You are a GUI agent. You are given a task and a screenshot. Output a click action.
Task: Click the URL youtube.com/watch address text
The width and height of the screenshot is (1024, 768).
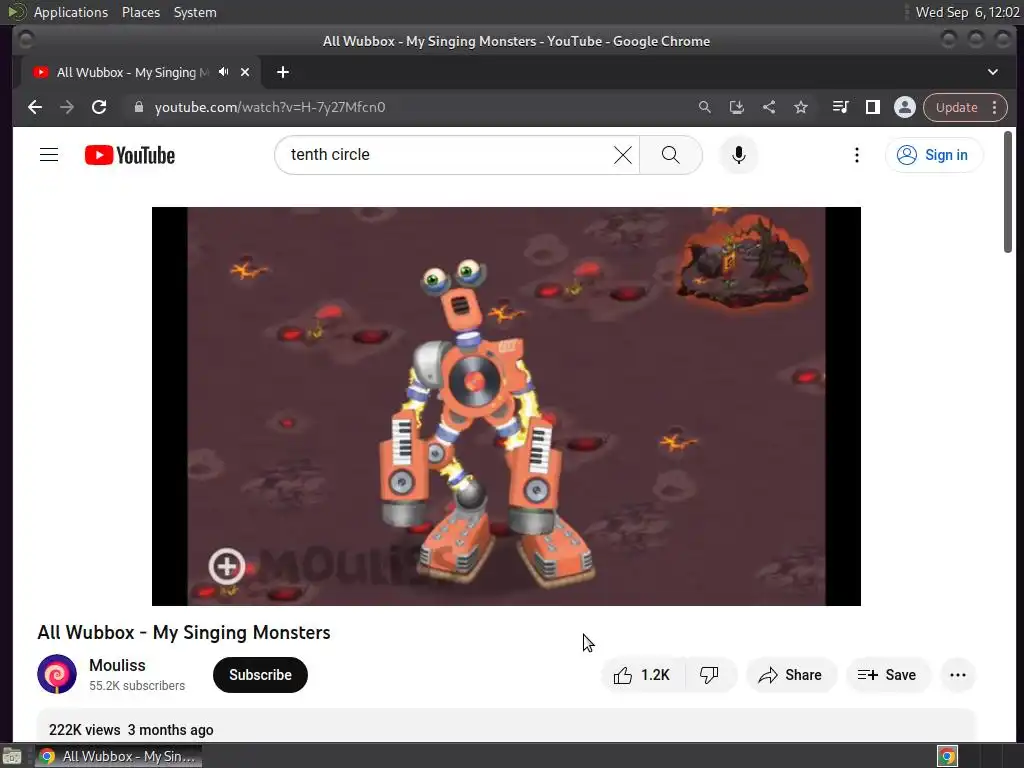pyautogui.click(x=270, y=107)
